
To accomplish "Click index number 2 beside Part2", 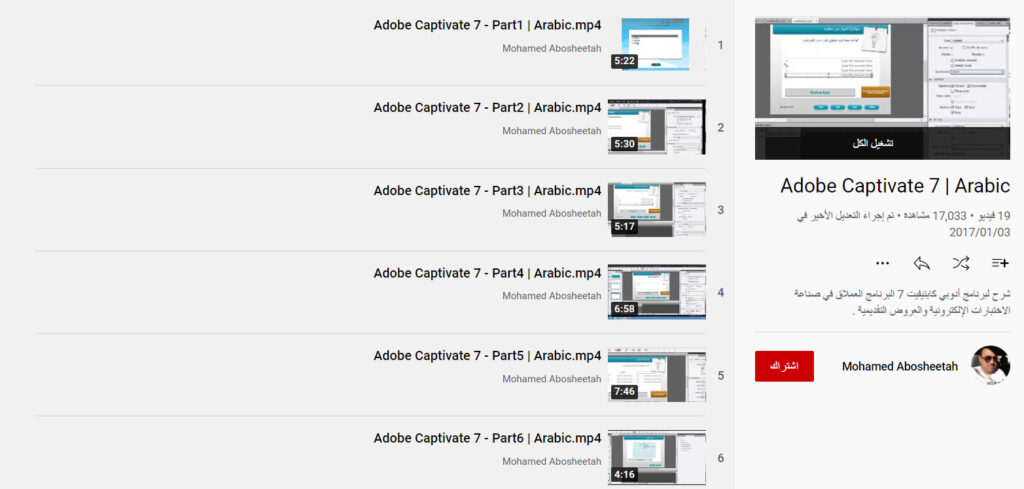I will [720, 128].
